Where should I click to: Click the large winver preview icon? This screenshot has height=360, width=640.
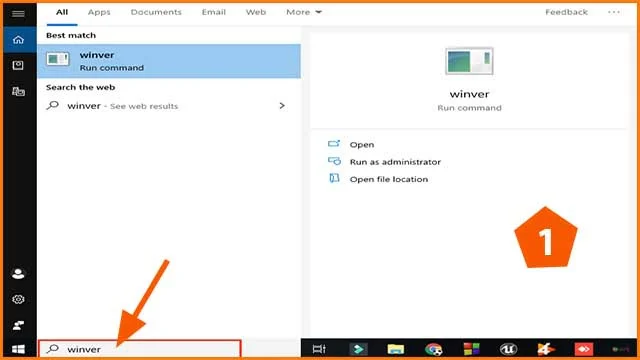point(469,61)
